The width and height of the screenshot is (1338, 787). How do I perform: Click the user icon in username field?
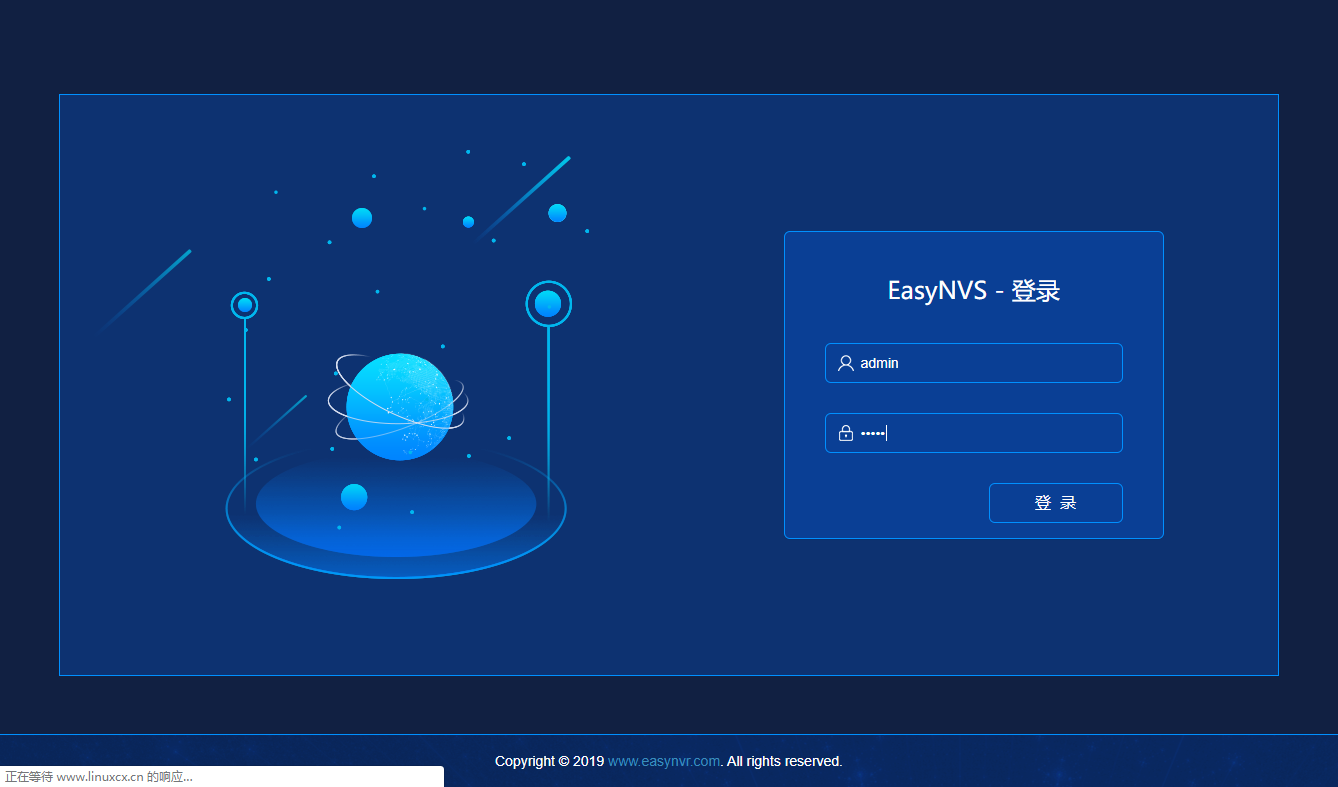pyautogui.click(x=846, y=363)
